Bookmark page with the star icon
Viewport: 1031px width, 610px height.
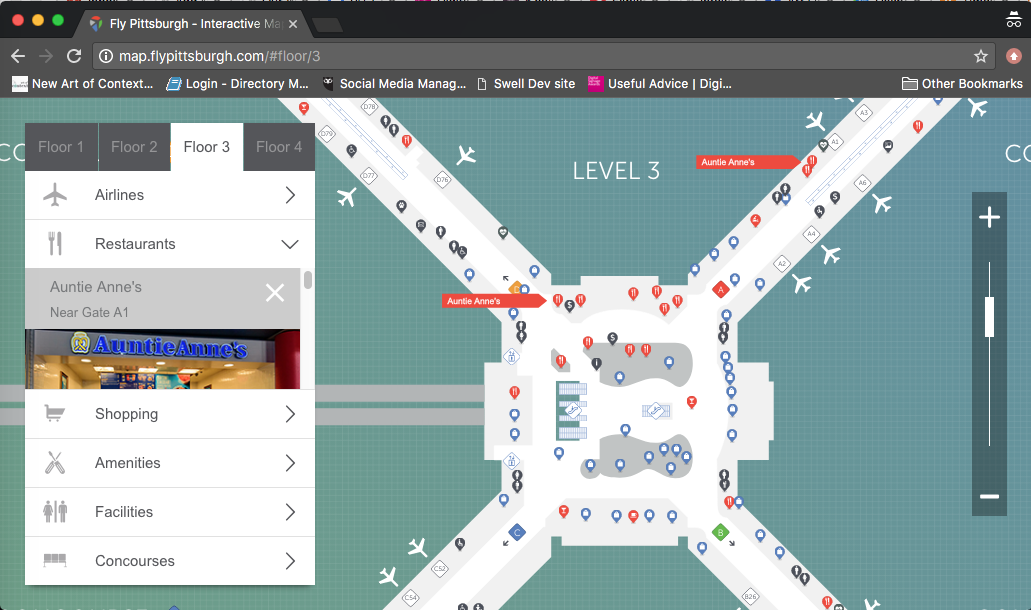coord(981,56)
